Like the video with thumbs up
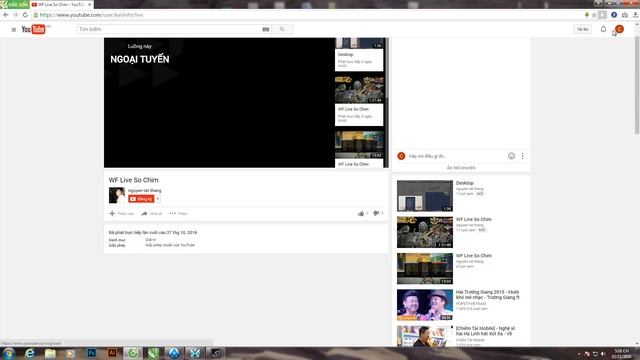The width and height of the screenshot is (640, 360). [361, 213]
